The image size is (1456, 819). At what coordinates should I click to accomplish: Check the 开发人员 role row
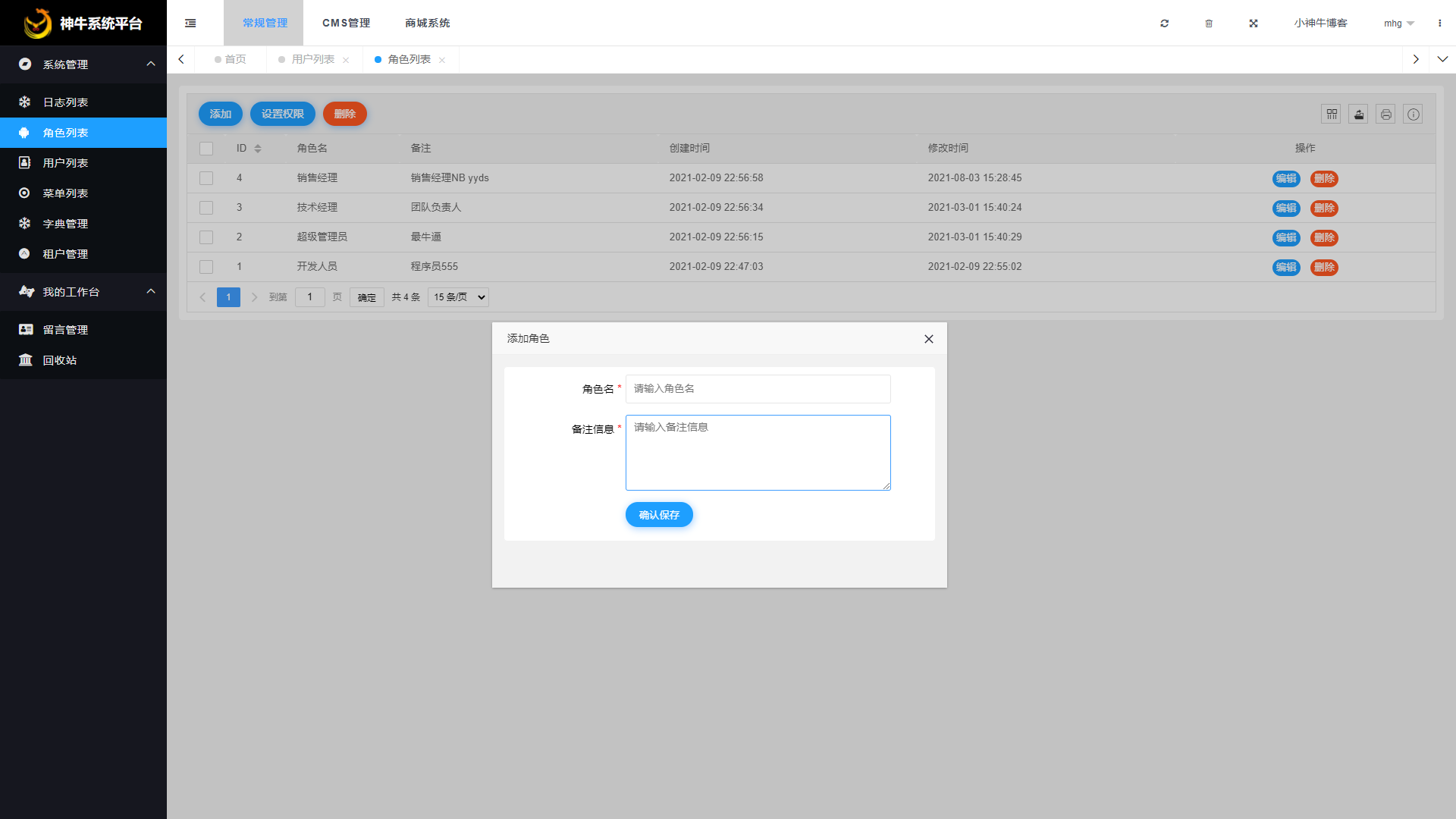coord(206,266)
